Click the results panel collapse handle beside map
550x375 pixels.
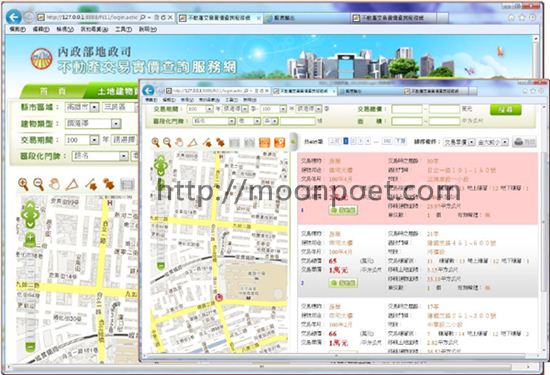tap(294, 142)
